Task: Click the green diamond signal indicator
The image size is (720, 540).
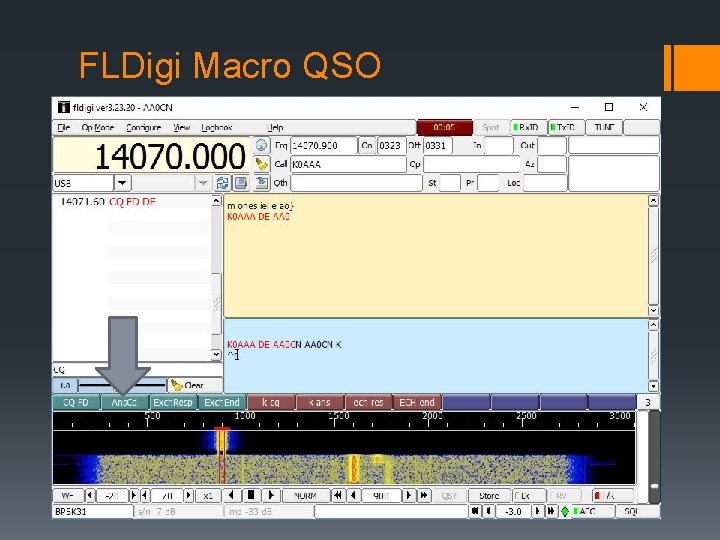Action: (x=565, y=511)
